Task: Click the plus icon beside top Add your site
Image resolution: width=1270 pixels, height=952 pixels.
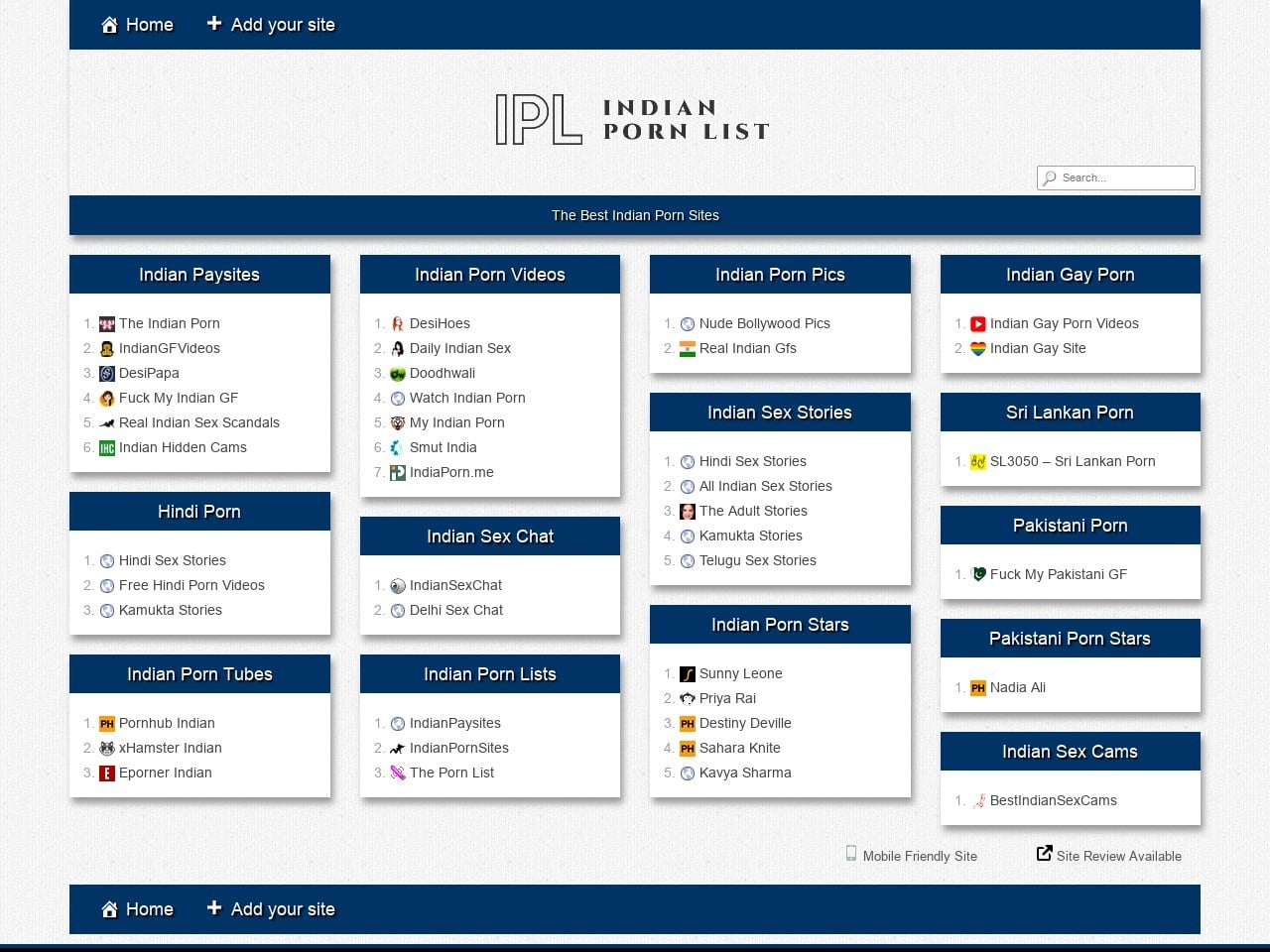Action: pyautogui.click(x=213, y=23)
